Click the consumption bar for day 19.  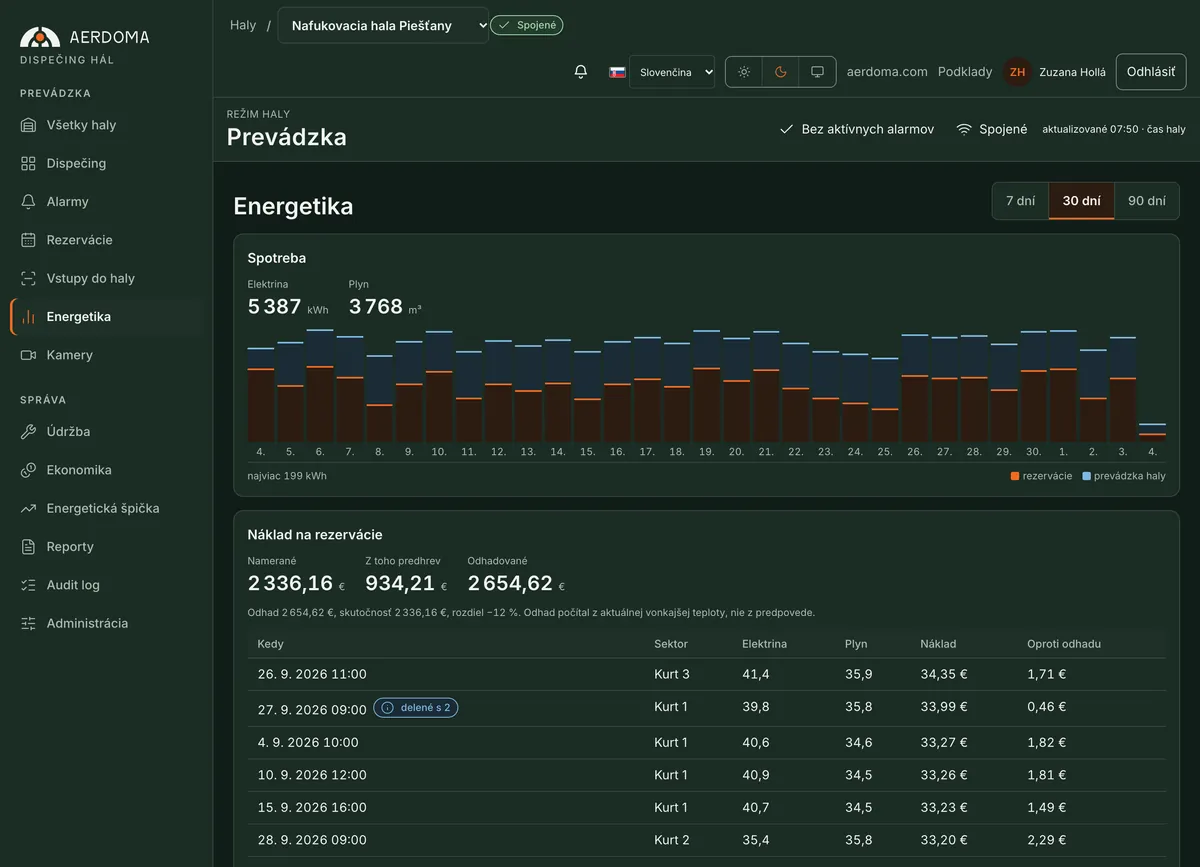pyautogui.click(x=707, y=386)
